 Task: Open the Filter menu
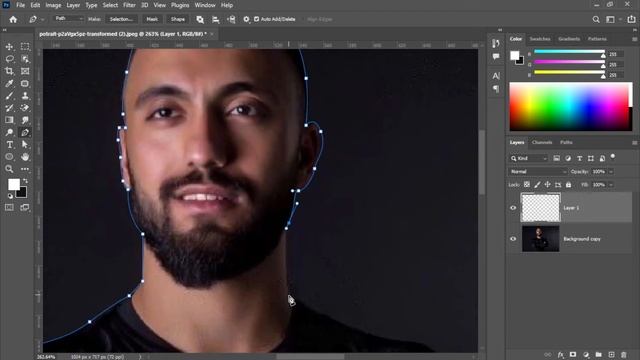coord(129,5)
